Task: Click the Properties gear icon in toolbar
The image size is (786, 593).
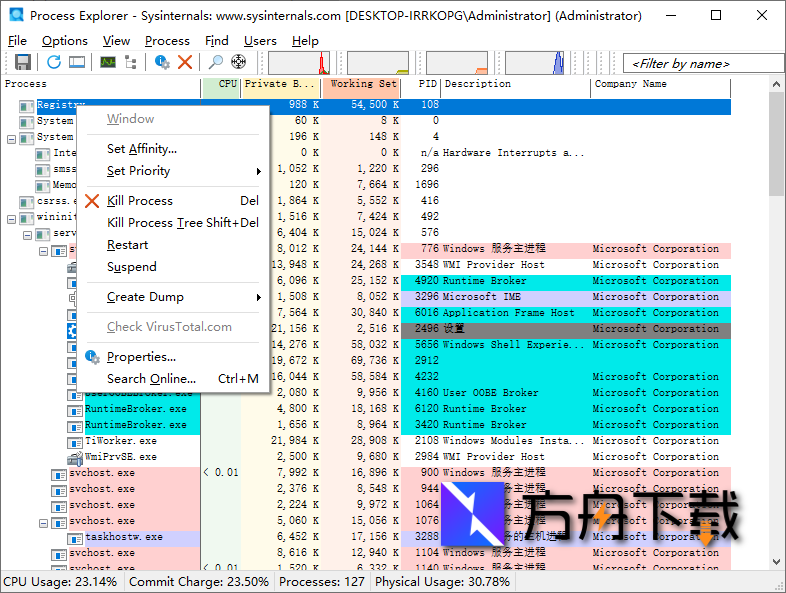Action: point(162,63)
